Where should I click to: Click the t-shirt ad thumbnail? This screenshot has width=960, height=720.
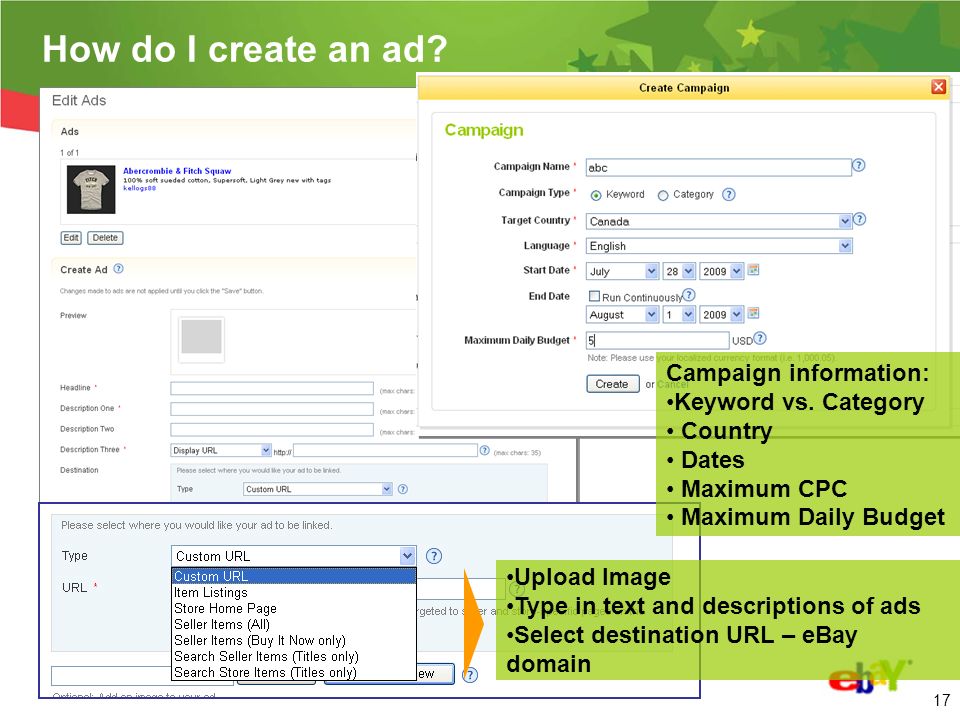(x=91, y=189)
